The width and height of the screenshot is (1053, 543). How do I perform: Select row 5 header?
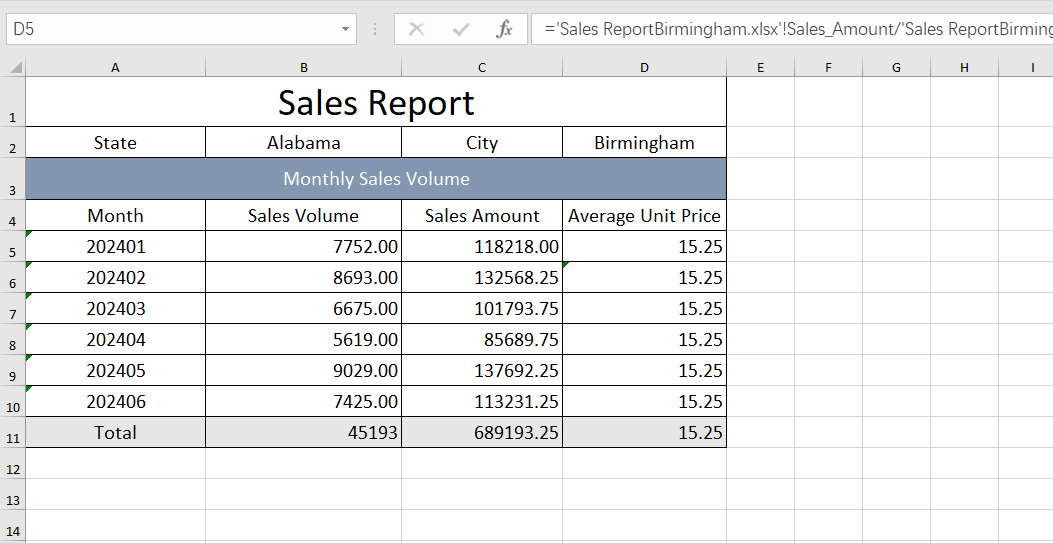(x=13, y=246)
